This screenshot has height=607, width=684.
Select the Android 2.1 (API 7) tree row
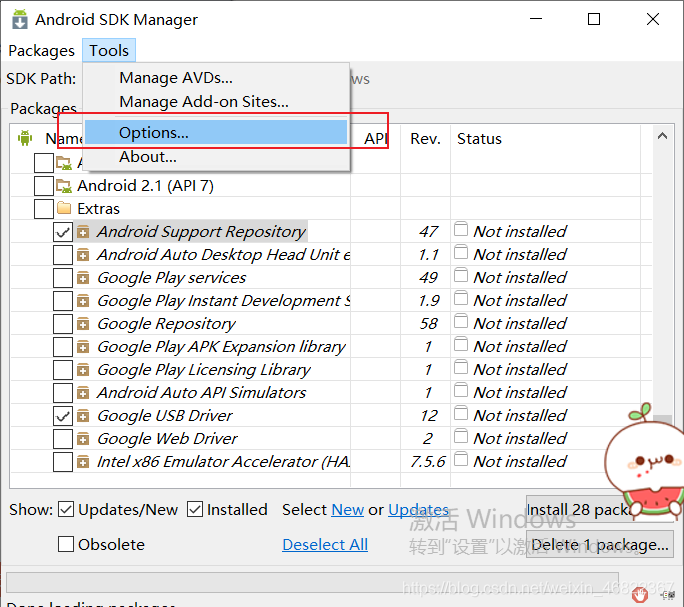145,186
